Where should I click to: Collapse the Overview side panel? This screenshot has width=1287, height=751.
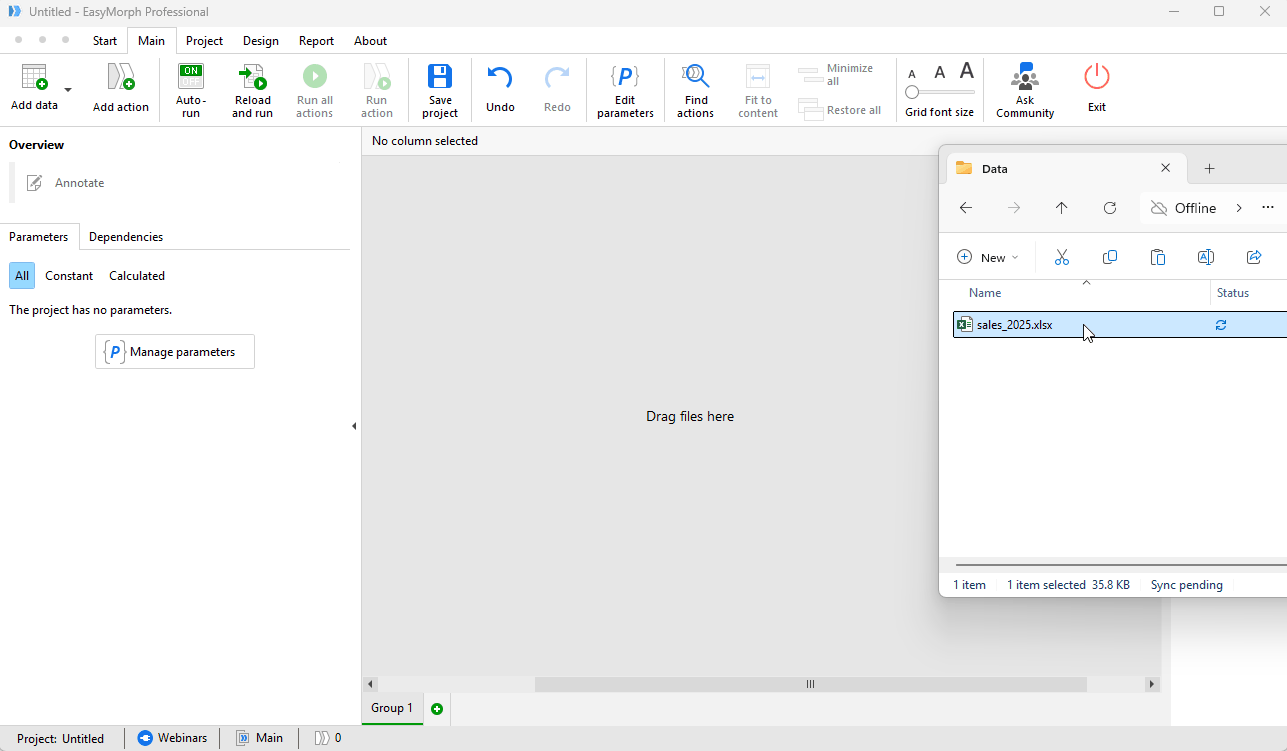354,425
